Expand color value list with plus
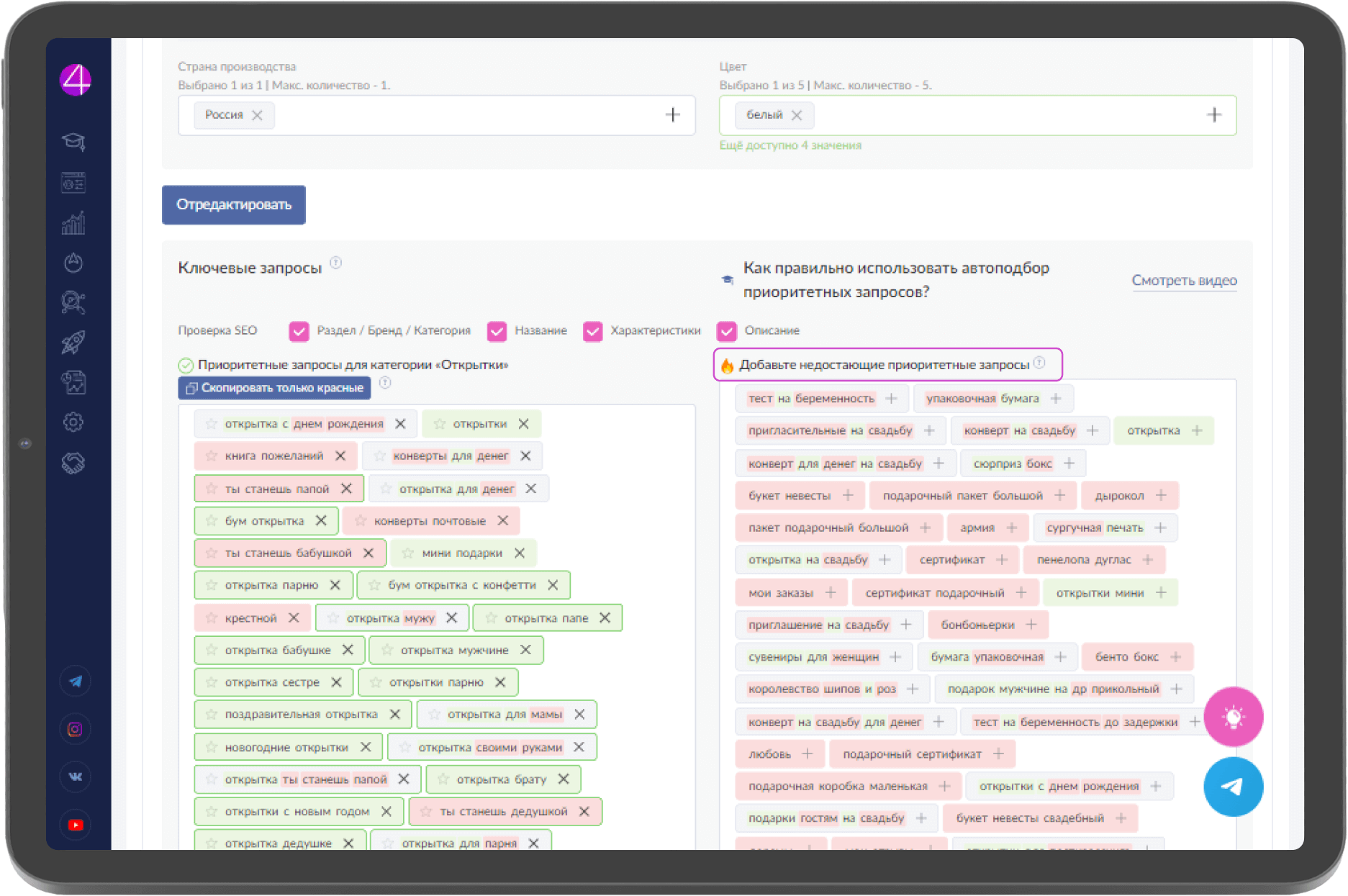The width and height of the screenshot is (1348, 896). pos(1214,115)
